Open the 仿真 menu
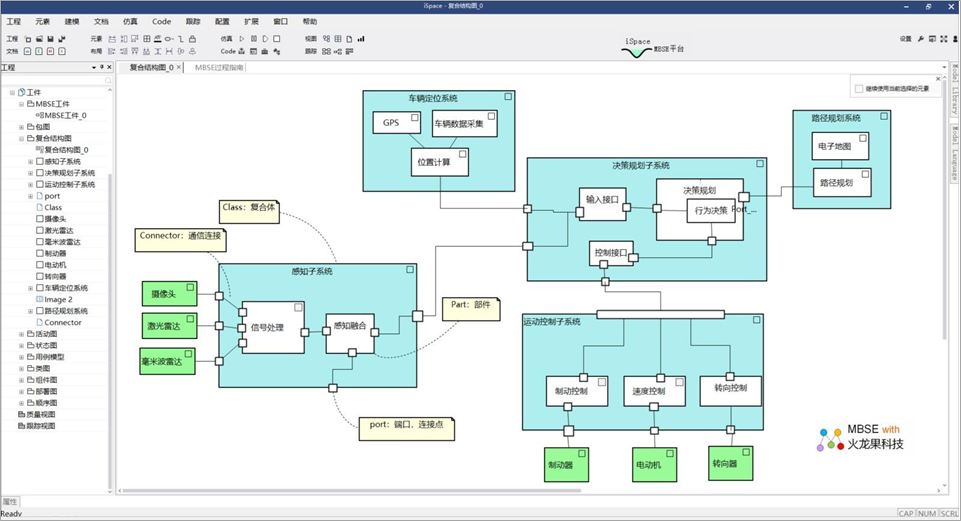Viewport: 961px width, 521px height. click(x=130, y=21)
